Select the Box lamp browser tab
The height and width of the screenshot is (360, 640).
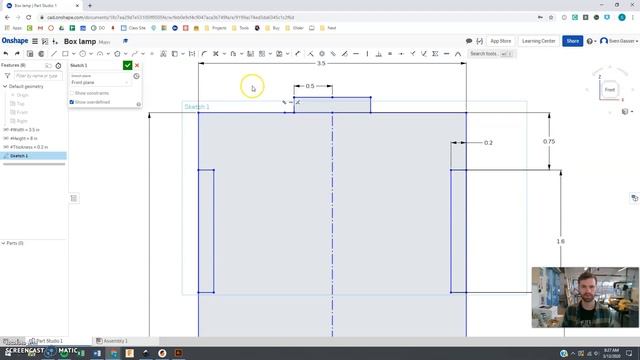point(41,6)
